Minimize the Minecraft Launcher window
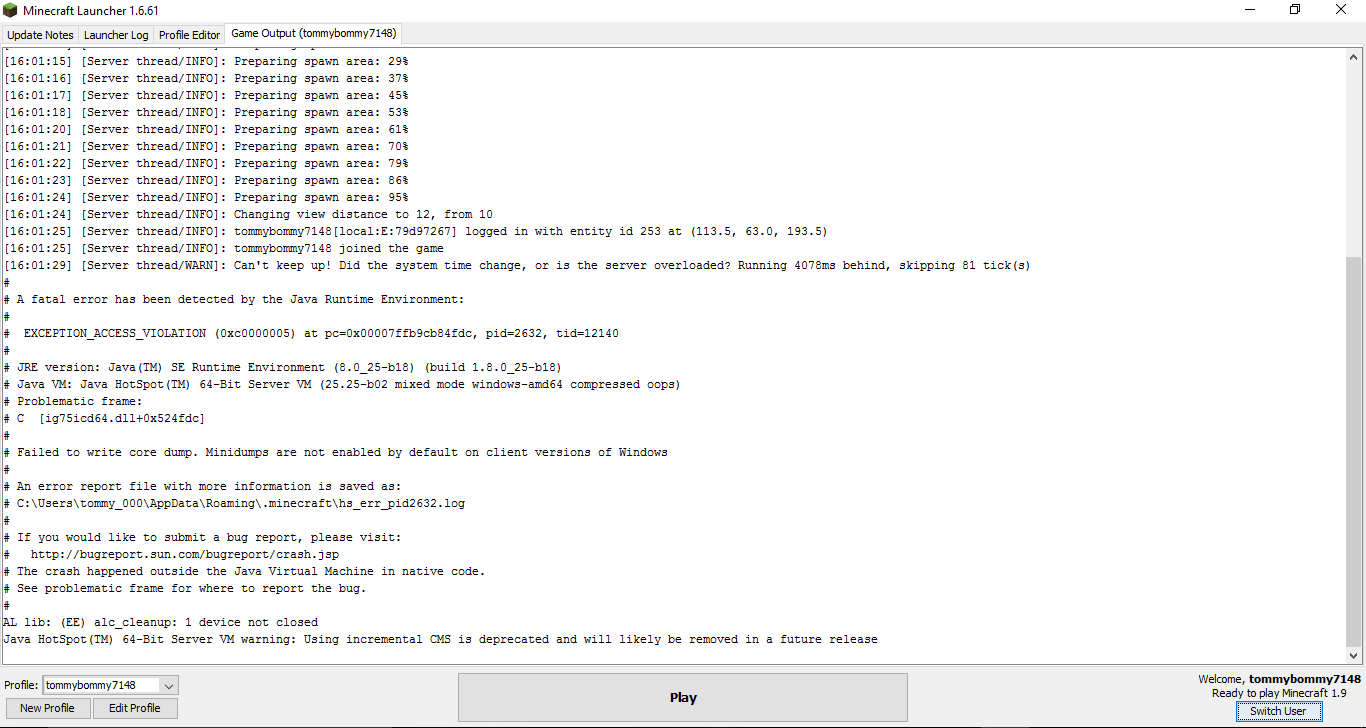This screenshot has width=1366, height=728. tap(1250, 10)
